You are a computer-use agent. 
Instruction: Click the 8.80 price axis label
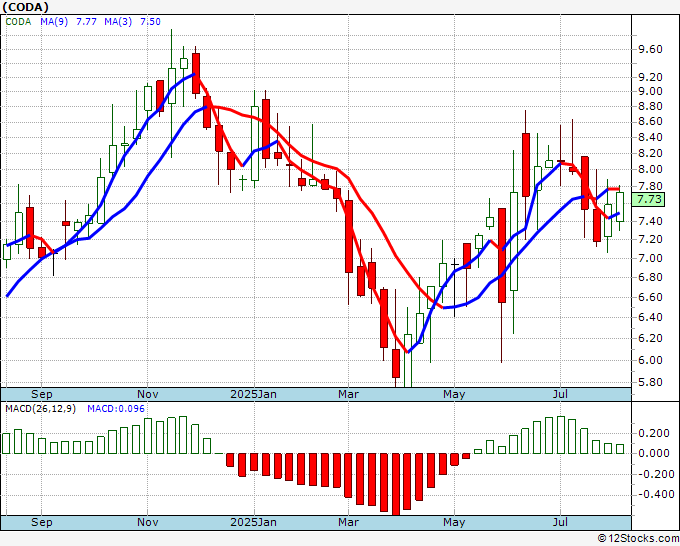(x=650, y=106)
